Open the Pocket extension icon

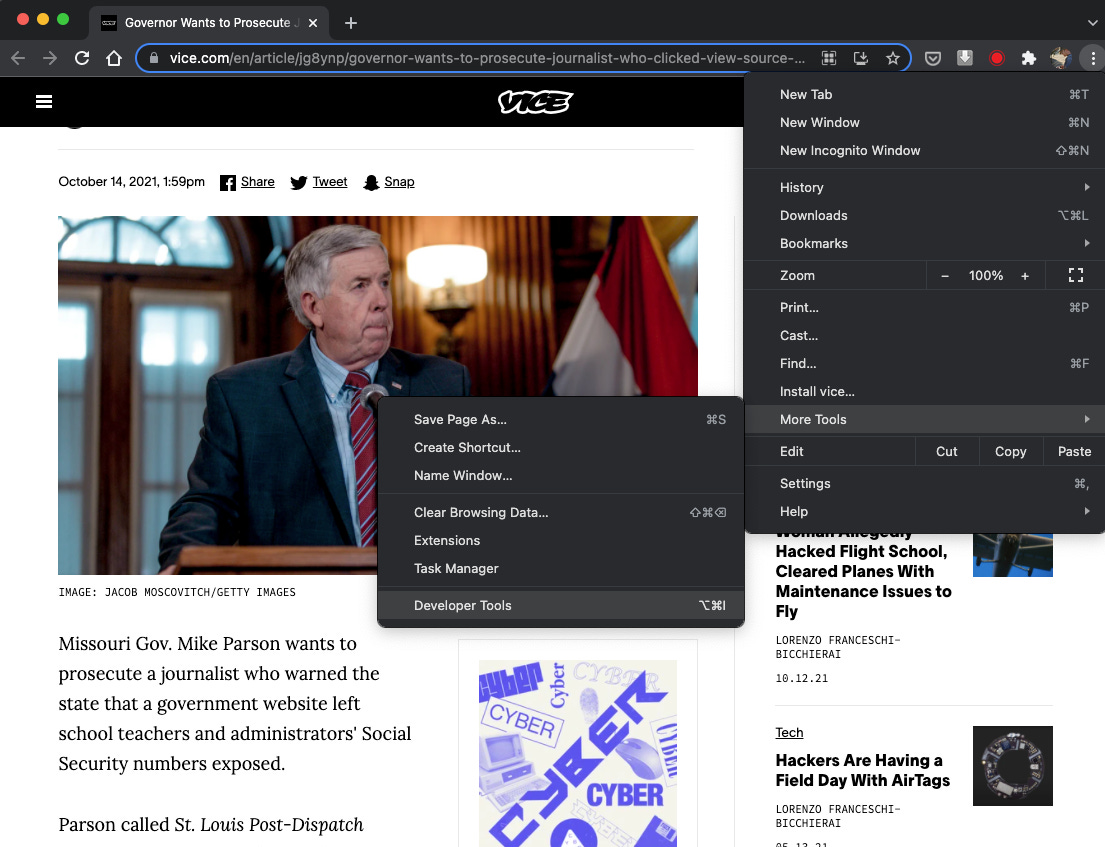click(933, 58)
